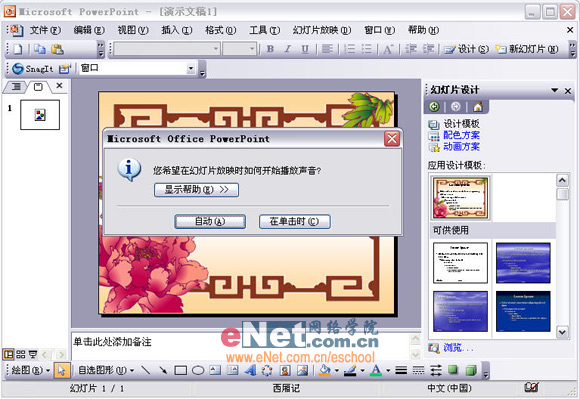Image resolution: width=580 pixels, height=399 pixels.
Task: Toggle Underline formatting
Action: click(x=305, y=49)
